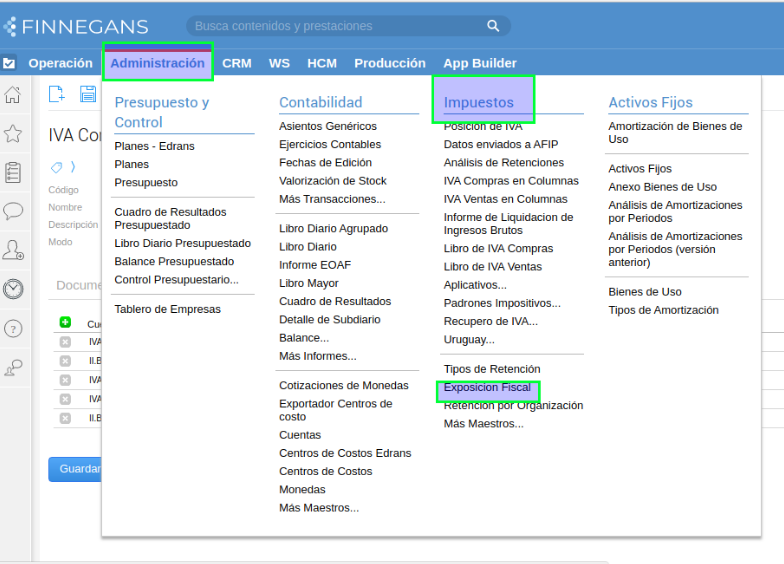Open Informe de Liquidacion de Ingresos Brutos

click(508, 224)
